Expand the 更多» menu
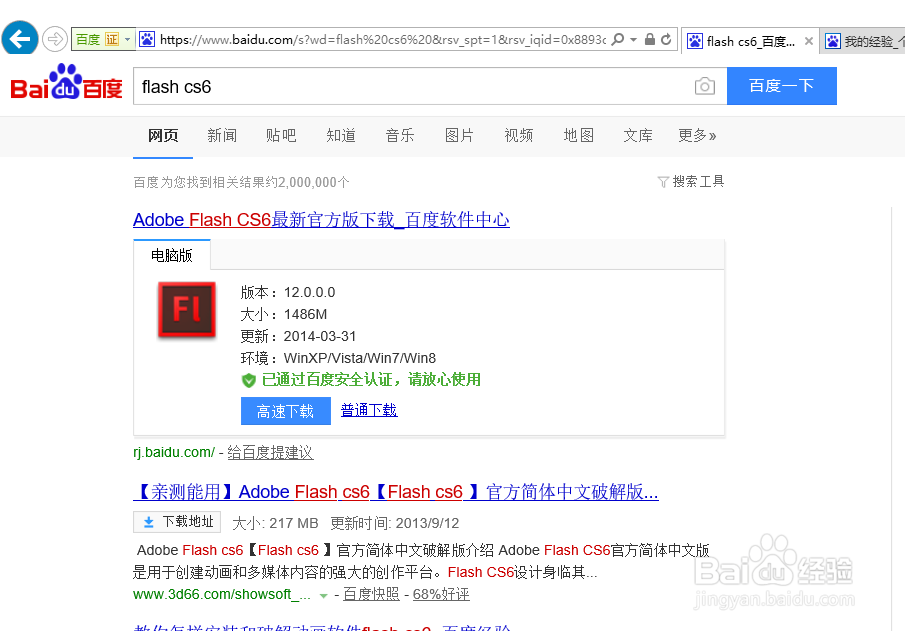 pos(697,136)
